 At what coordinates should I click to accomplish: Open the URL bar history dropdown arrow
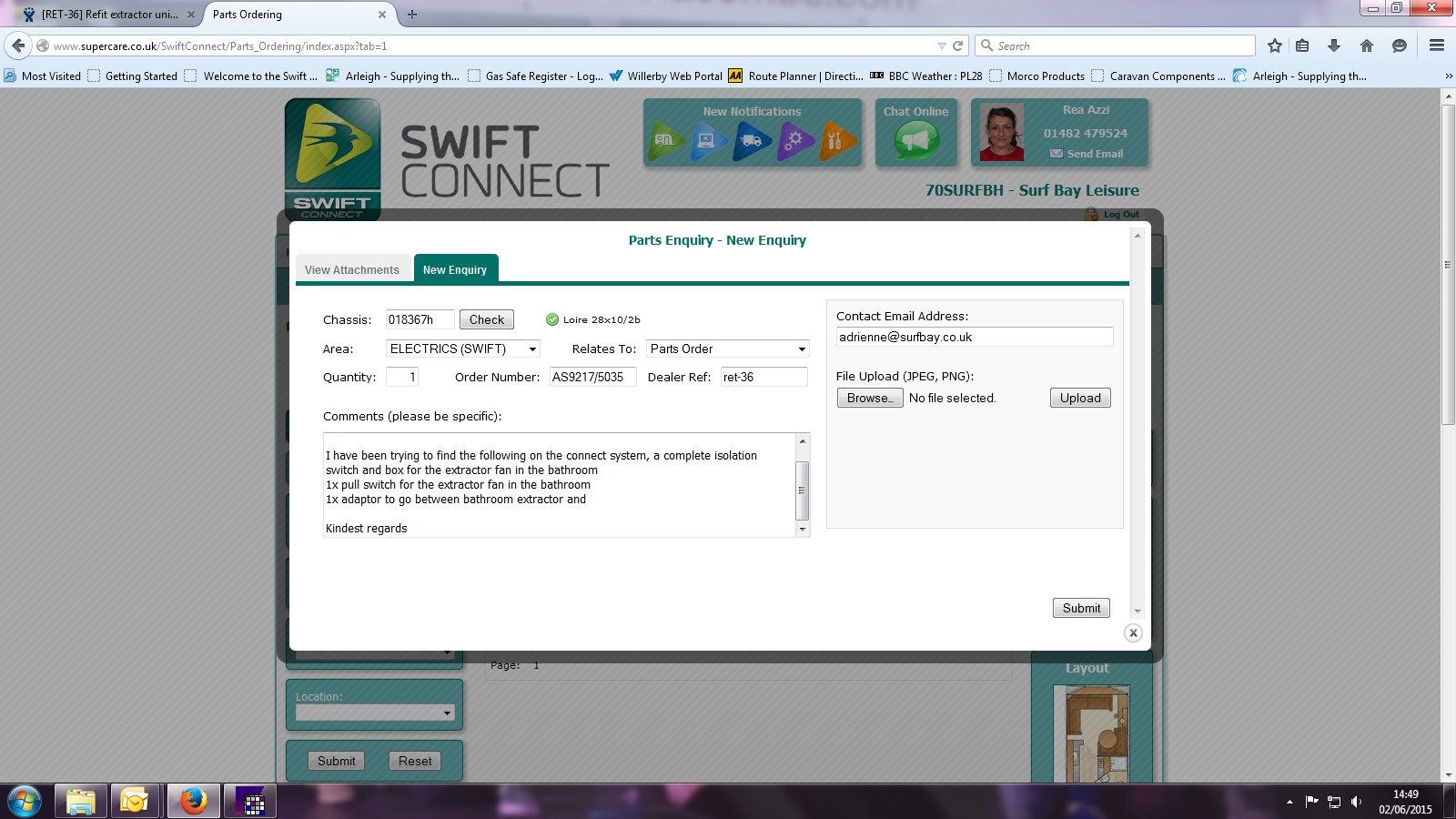click(942, 45)
